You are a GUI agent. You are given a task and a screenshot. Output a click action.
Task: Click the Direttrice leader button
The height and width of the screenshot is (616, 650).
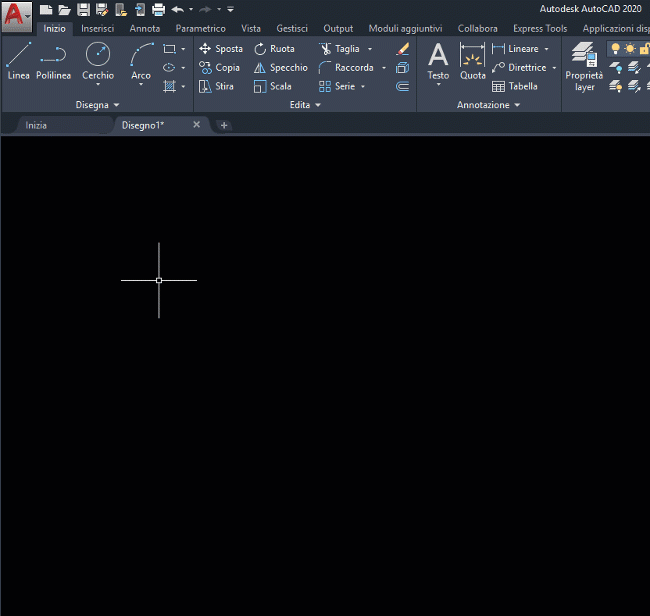[519, 68]
